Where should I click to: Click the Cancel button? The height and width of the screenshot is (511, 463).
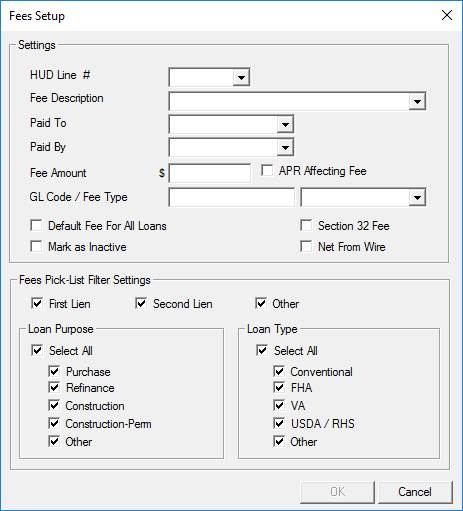tap(415, 492)
